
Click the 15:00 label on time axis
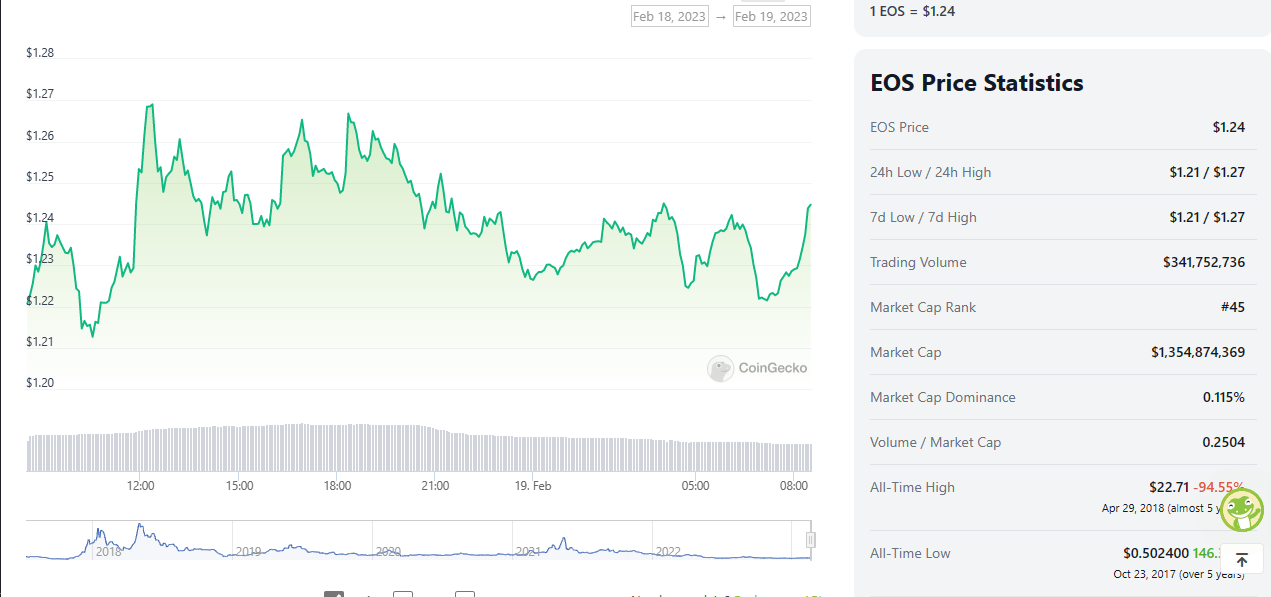coord(239,486)
